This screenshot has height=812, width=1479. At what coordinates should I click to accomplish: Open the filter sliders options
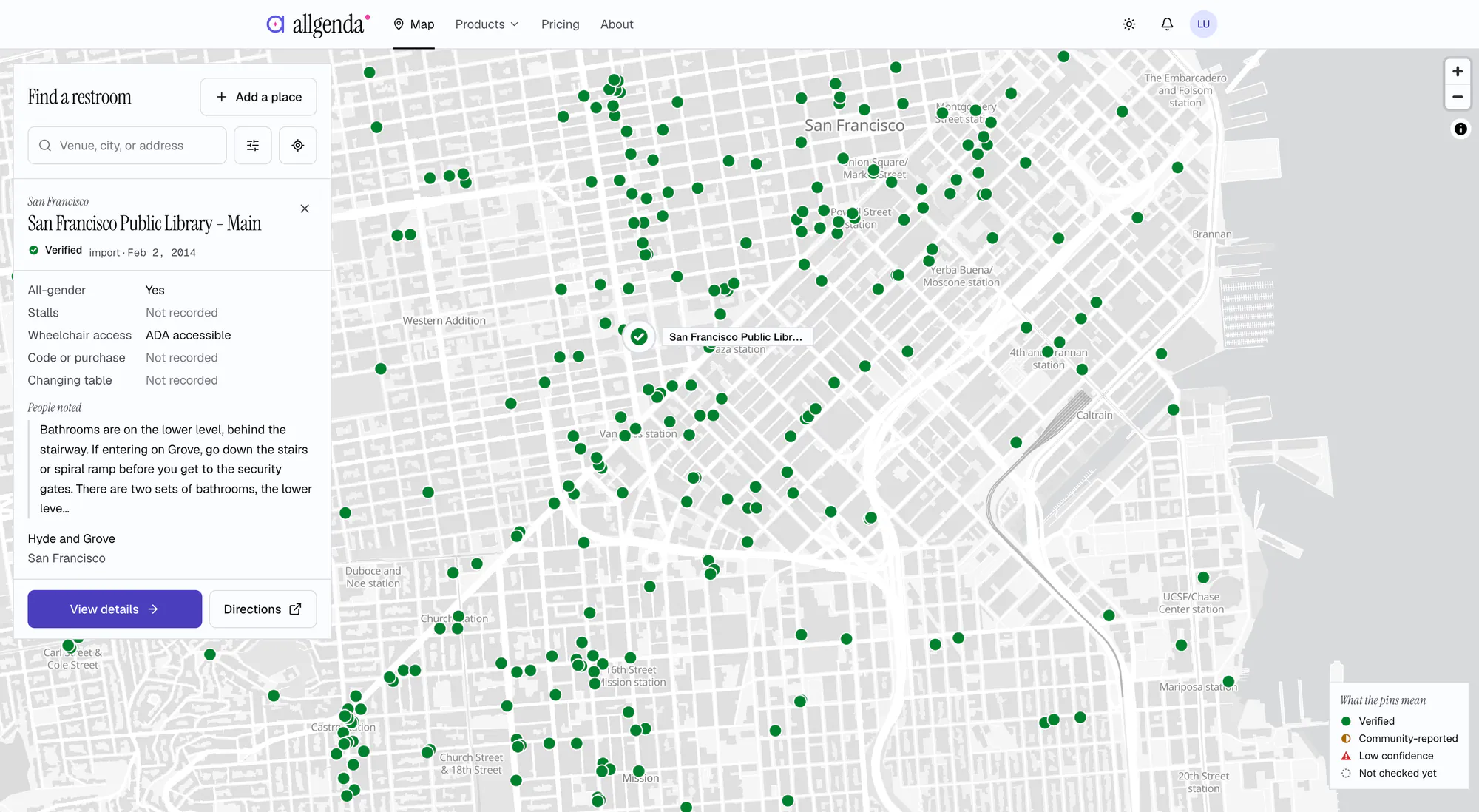point(253,146)
